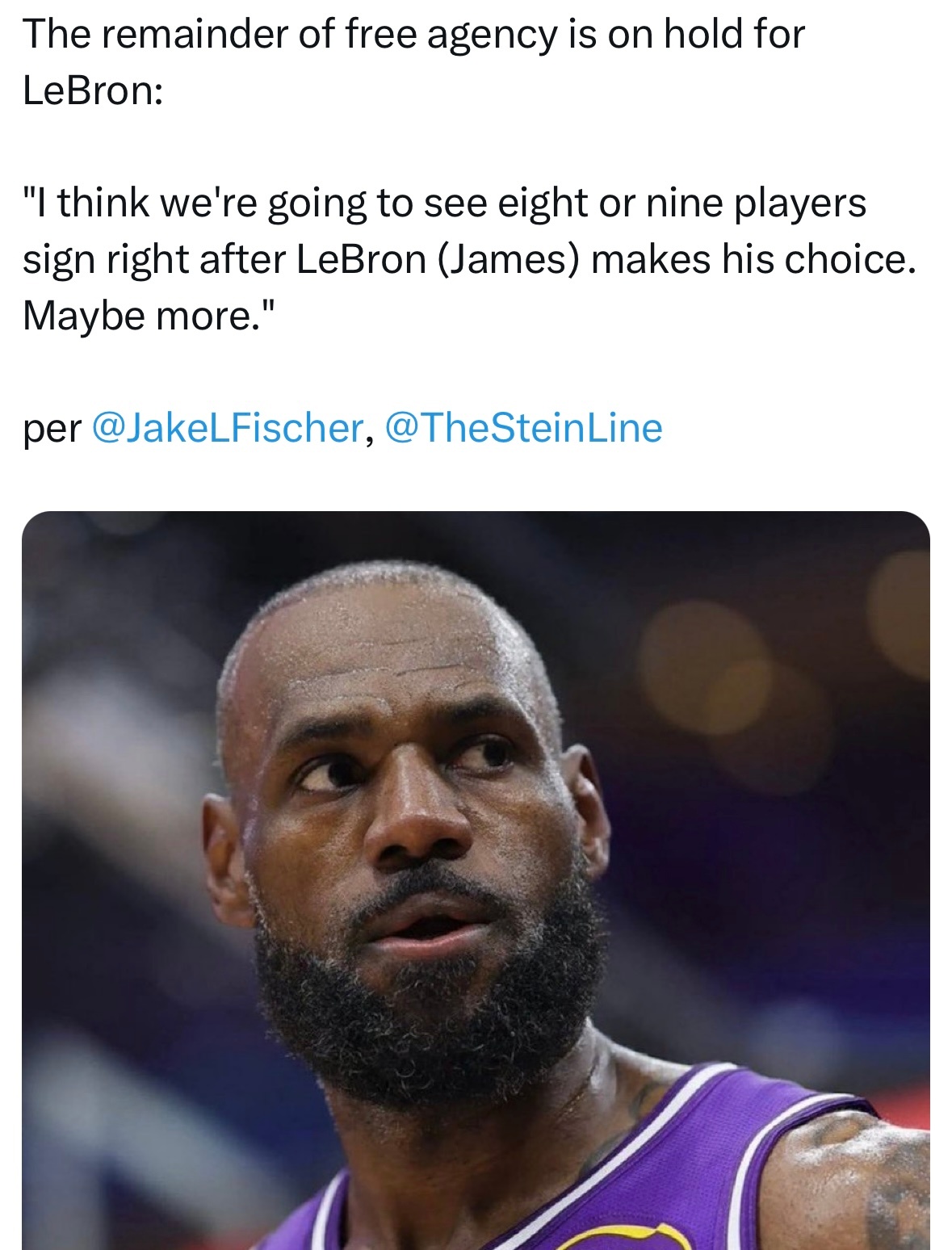Select the quote line starting "I think we're"
Image resolution: width=952 pixels, height=1250 pixels.
click(444, 204)
